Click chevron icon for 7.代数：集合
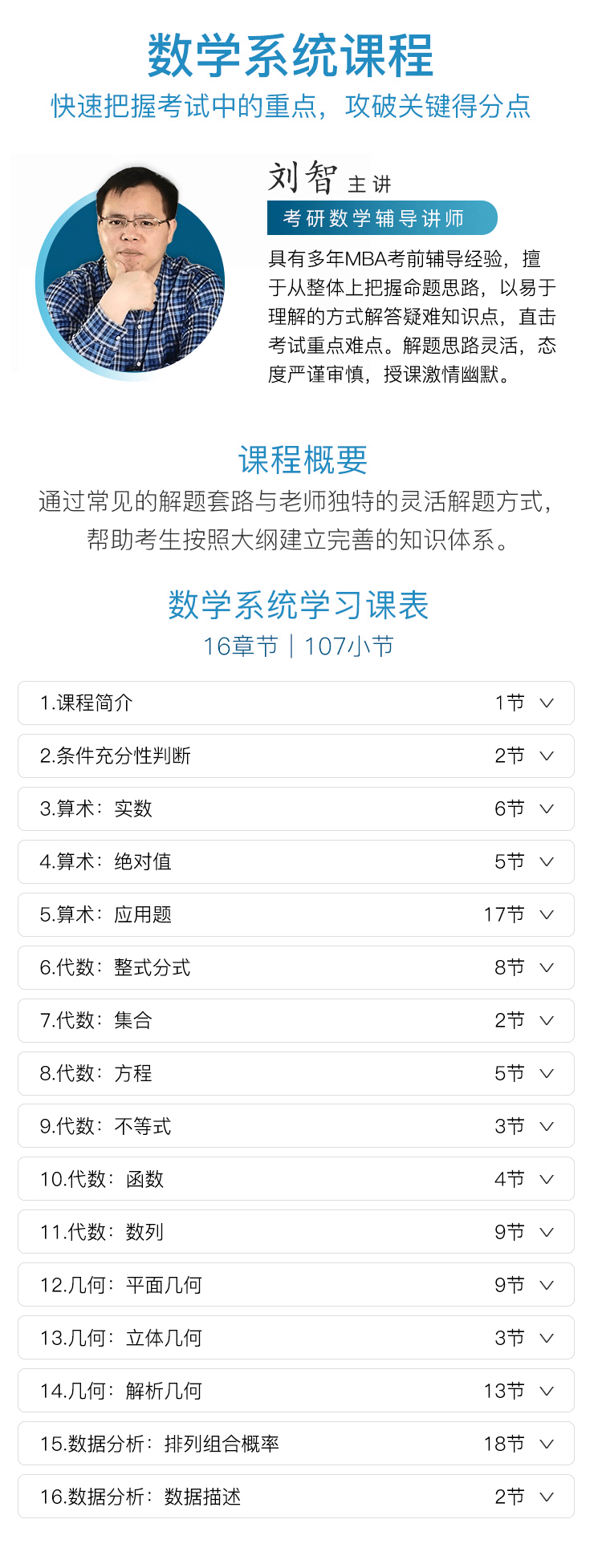 [547, 1021]
